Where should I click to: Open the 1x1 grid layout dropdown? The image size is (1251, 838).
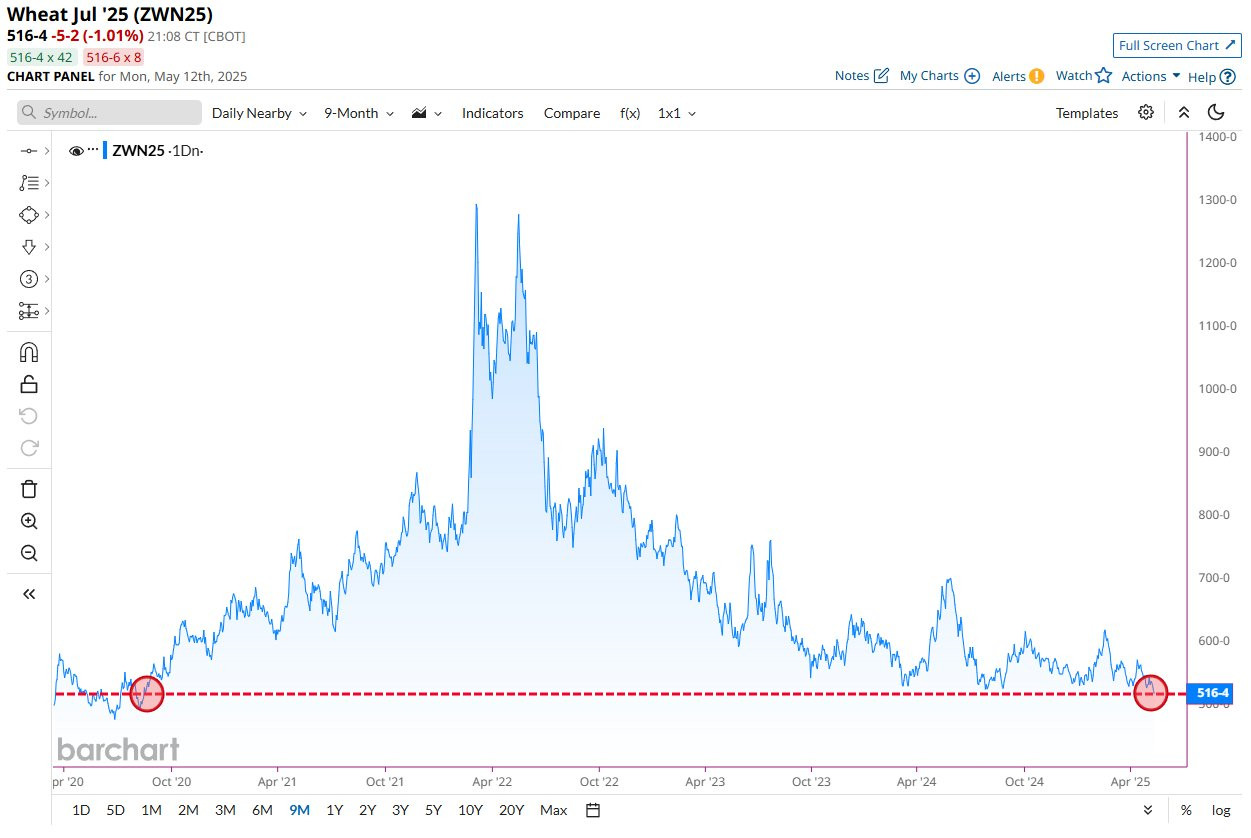pos(677,113)
